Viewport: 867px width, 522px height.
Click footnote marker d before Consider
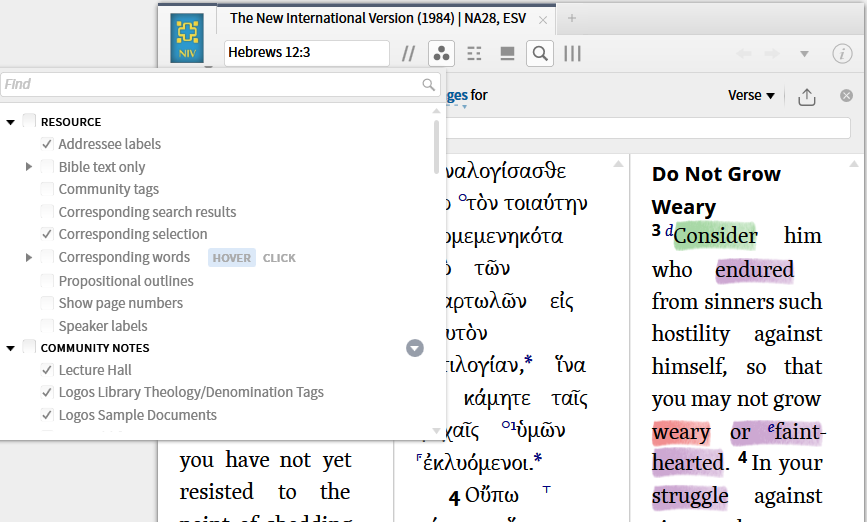pyautogui.click(x=669, y=230)
